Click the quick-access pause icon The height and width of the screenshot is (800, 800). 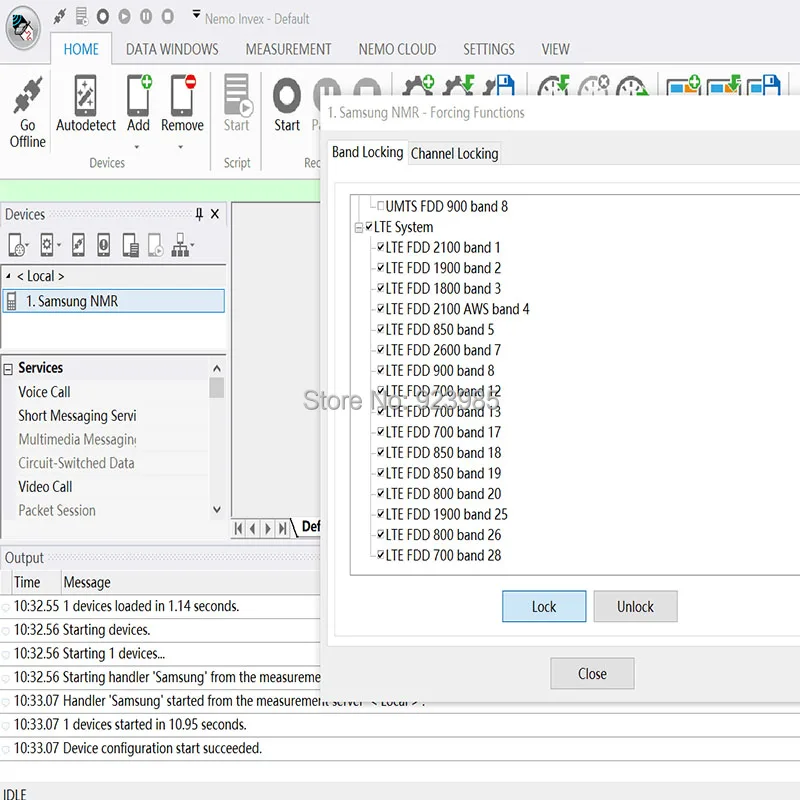pos(146,17)
